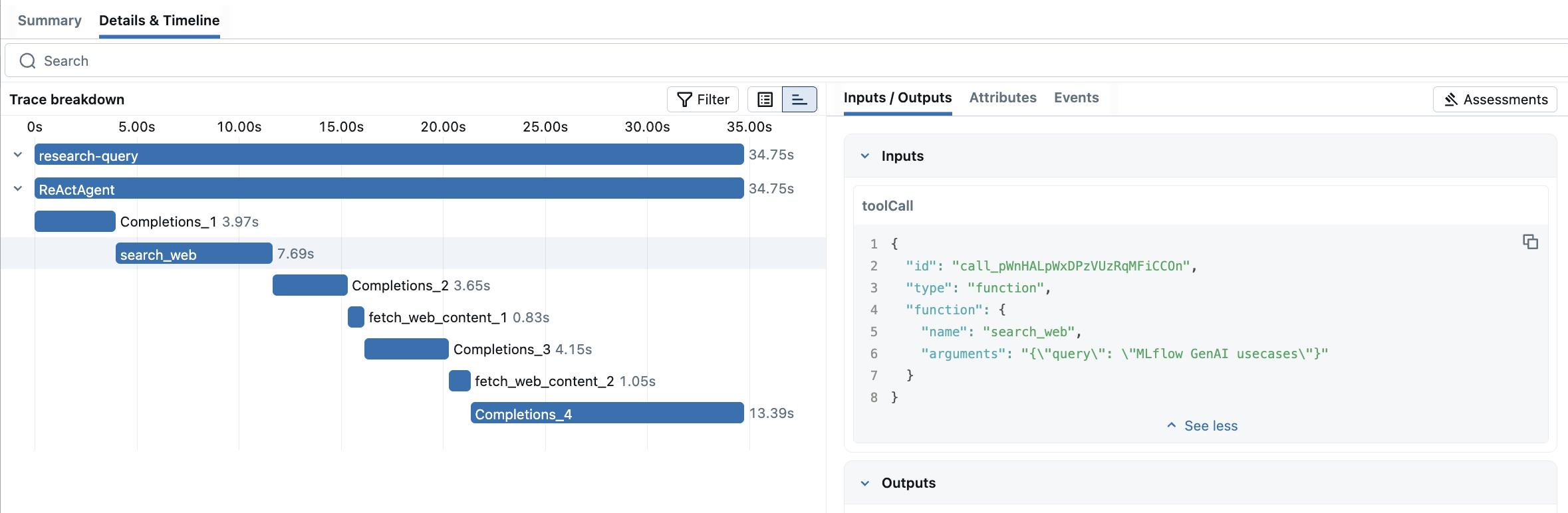This screenshot has width=1568, height=513.
Task: Click the search magnifier icon
Action: point(27,61)
